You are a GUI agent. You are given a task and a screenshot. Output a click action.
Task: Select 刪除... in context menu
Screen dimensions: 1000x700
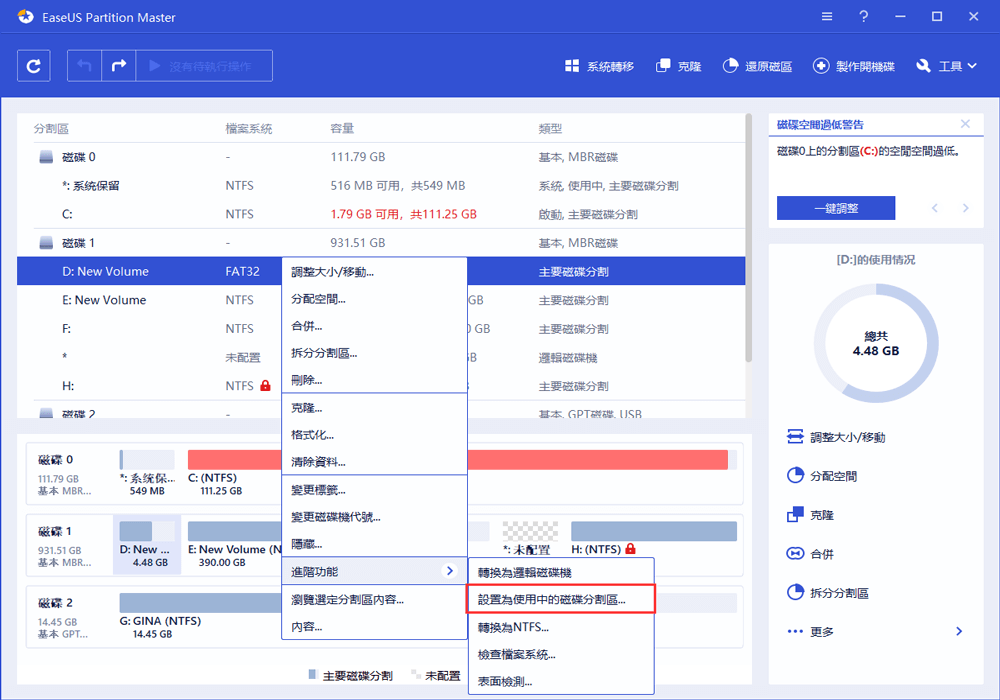pyautogui.click(x=374, y=380)
